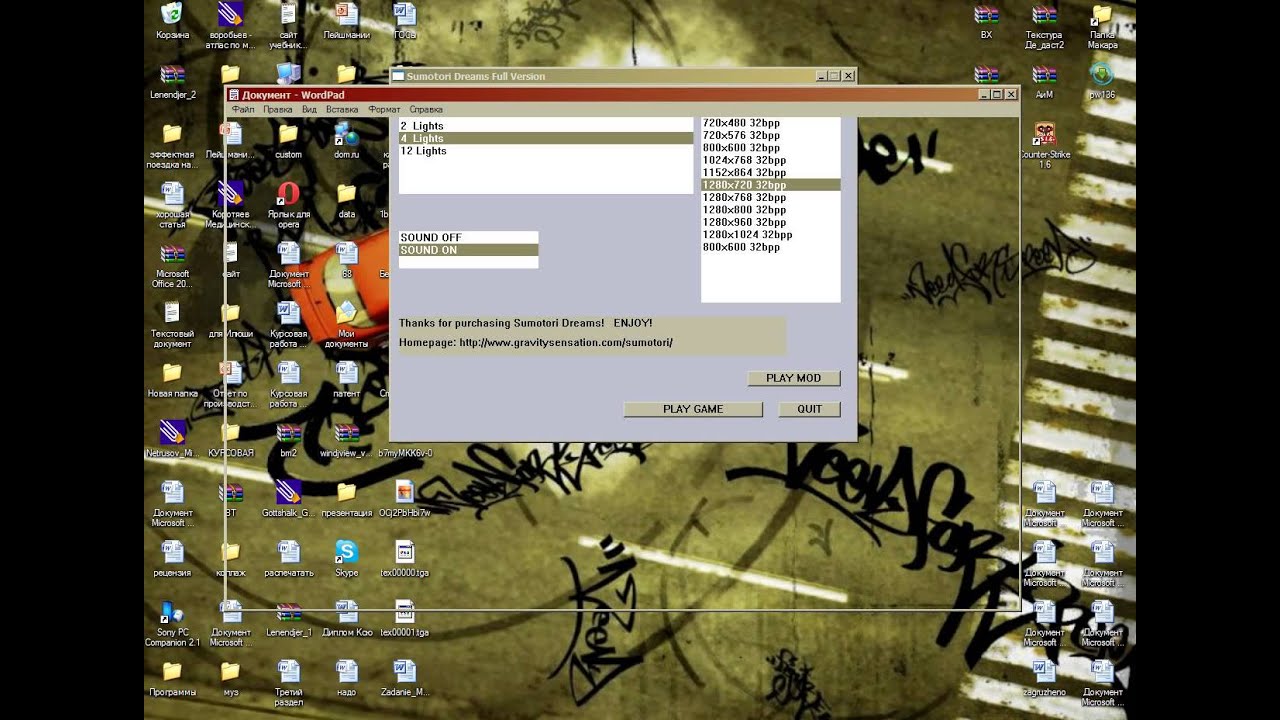The image size is (1280, 720).
Task: Select the Lenendjer_1 archive icon
Action: [288, 612]
